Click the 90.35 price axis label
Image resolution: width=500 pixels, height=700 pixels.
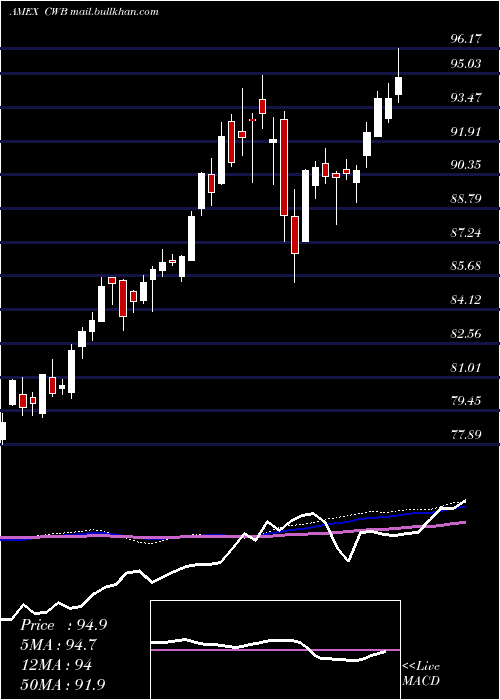pyautogui.click(x=466, y=165)
